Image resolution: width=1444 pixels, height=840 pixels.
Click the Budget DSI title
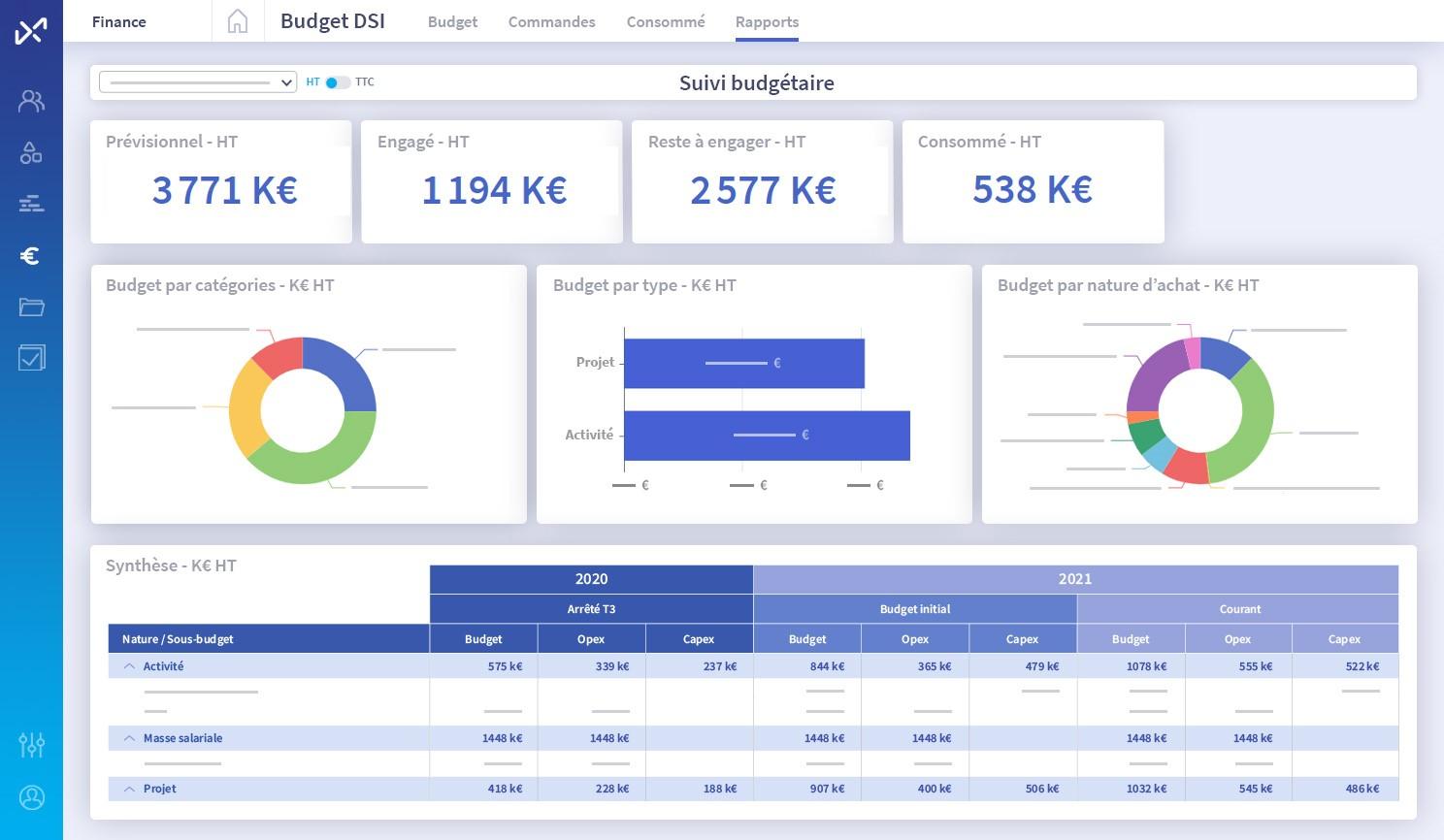point(333,21)
